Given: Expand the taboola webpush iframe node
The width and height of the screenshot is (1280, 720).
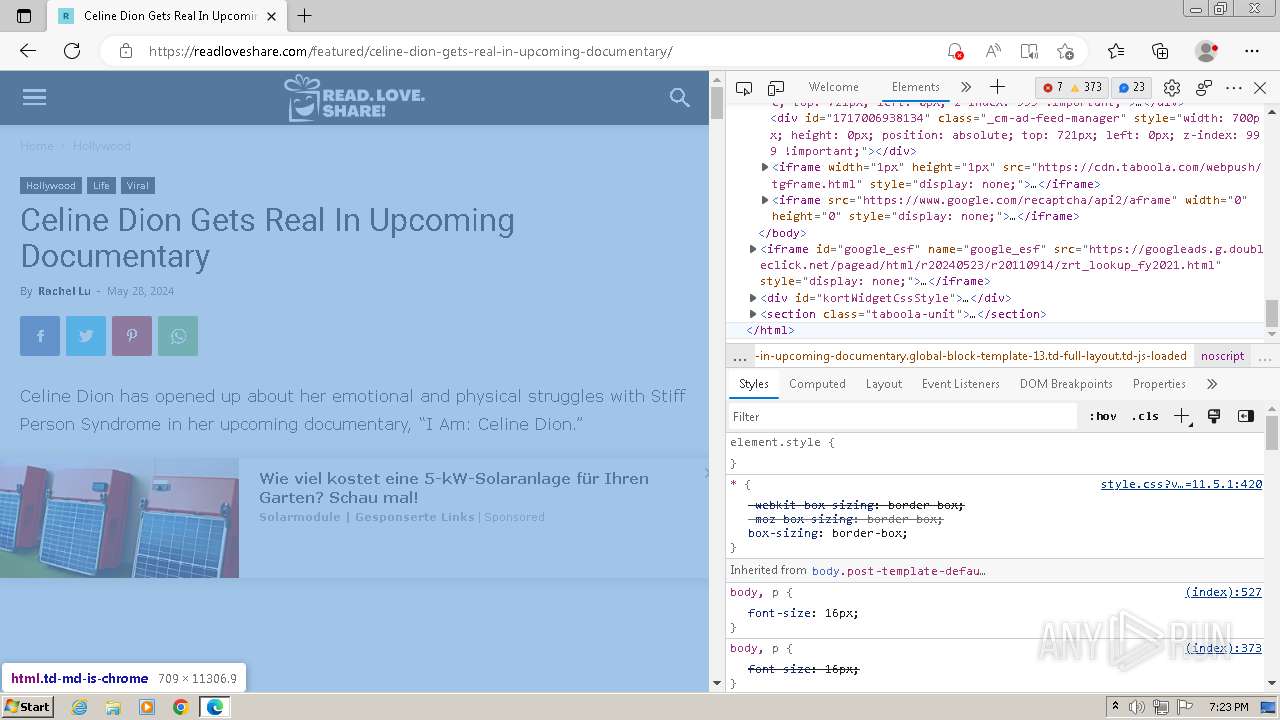Looking at the screenshot, I should (x=765, y=167).
